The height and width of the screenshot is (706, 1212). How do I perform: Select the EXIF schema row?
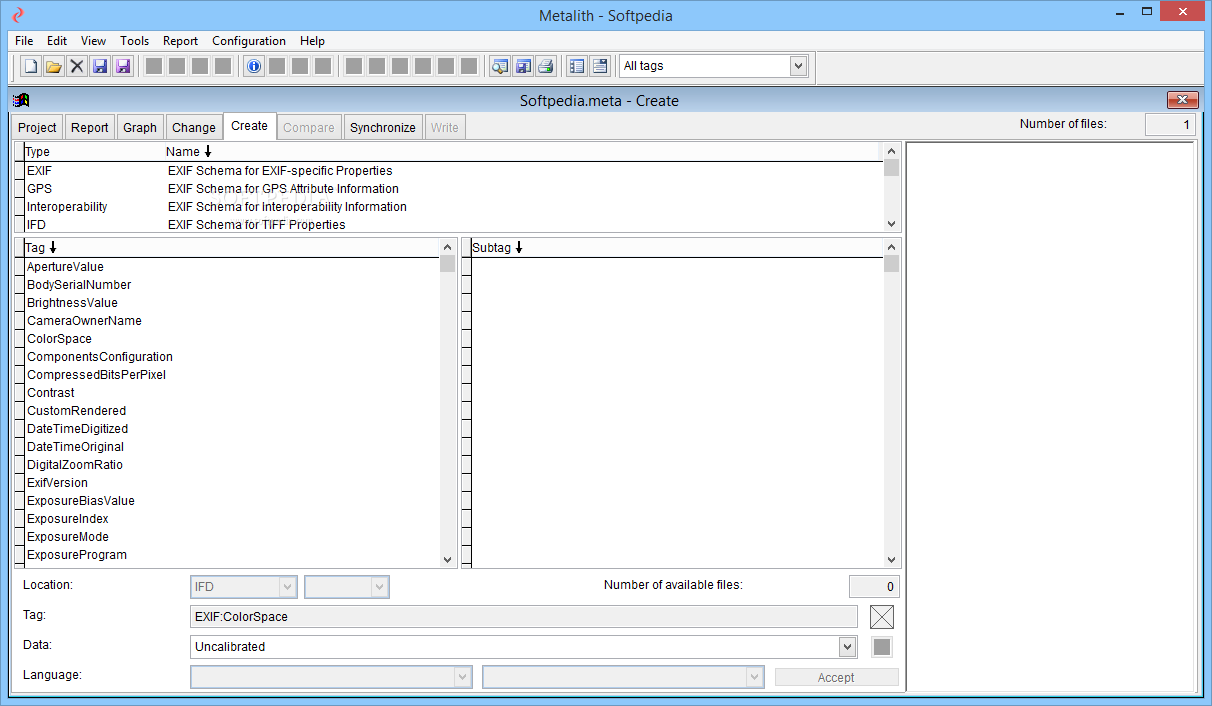(455, 171)
